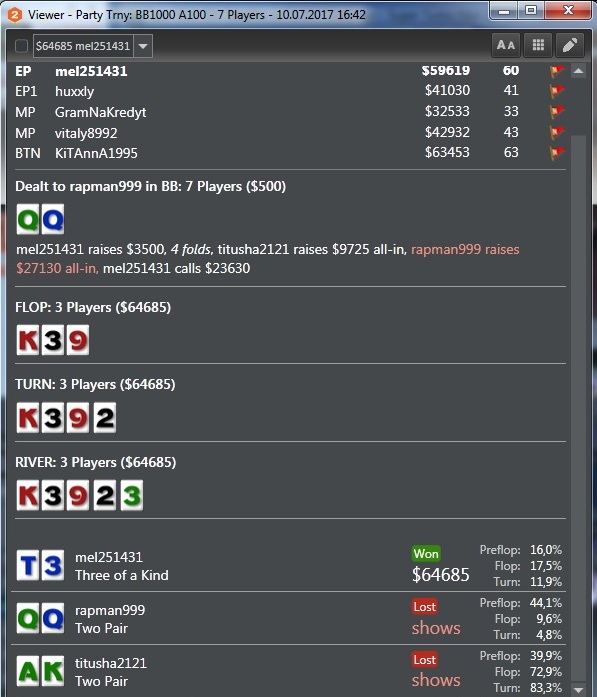Open the grid layout icon
Viewport: 597px width, 697px height.
click(538, 45)
